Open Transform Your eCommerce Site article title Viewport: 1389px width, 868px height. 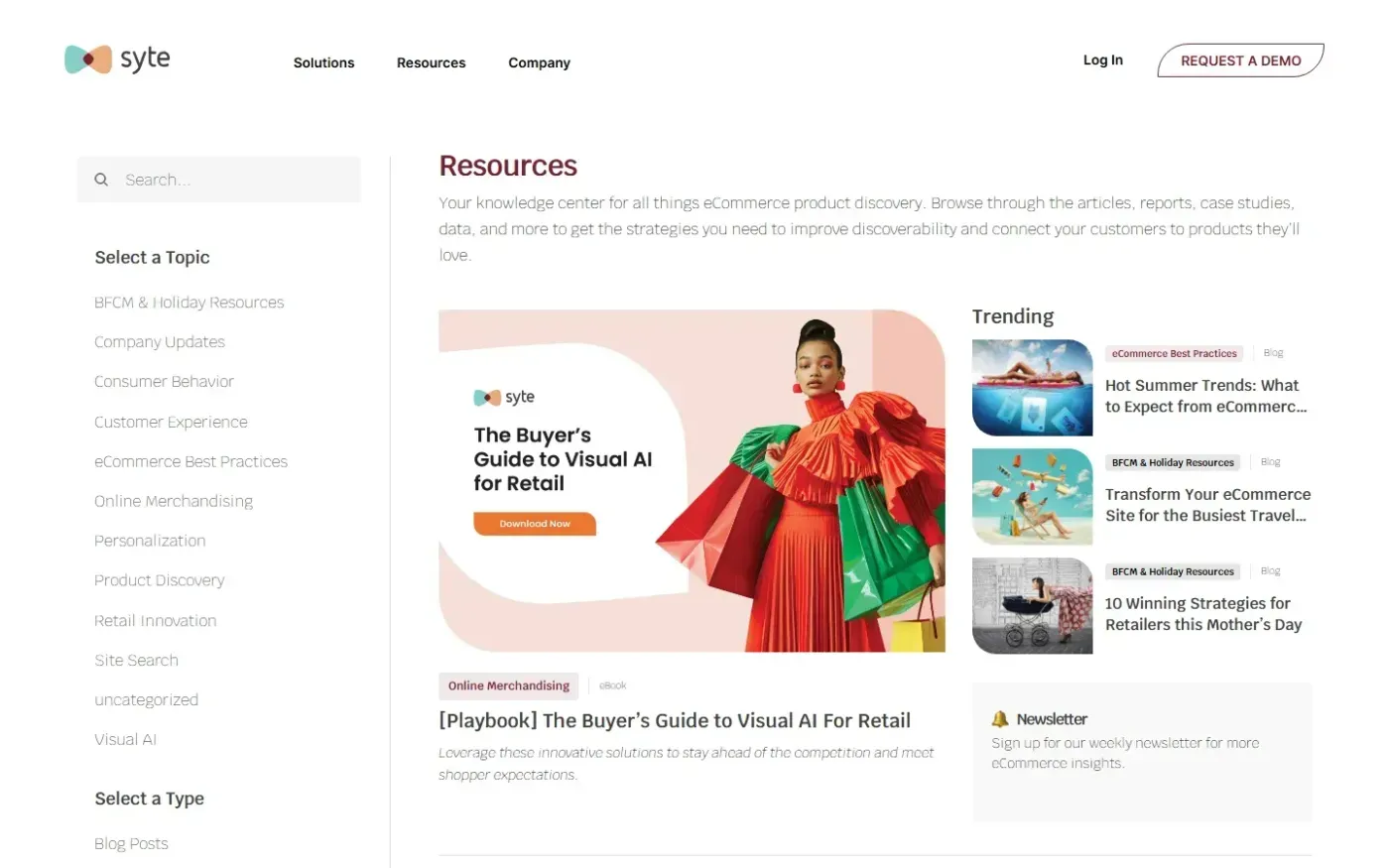point(1207,505)
